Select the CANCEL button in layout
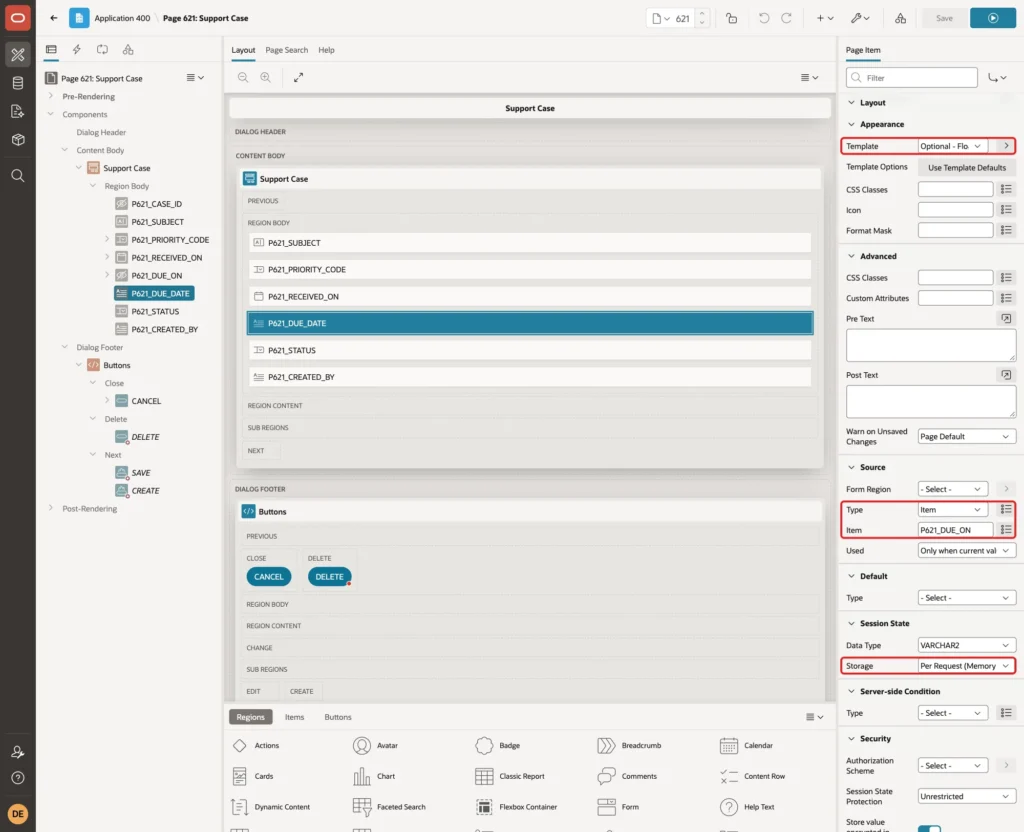Screen dimensions: 1024x832 (x=268, y=577)
